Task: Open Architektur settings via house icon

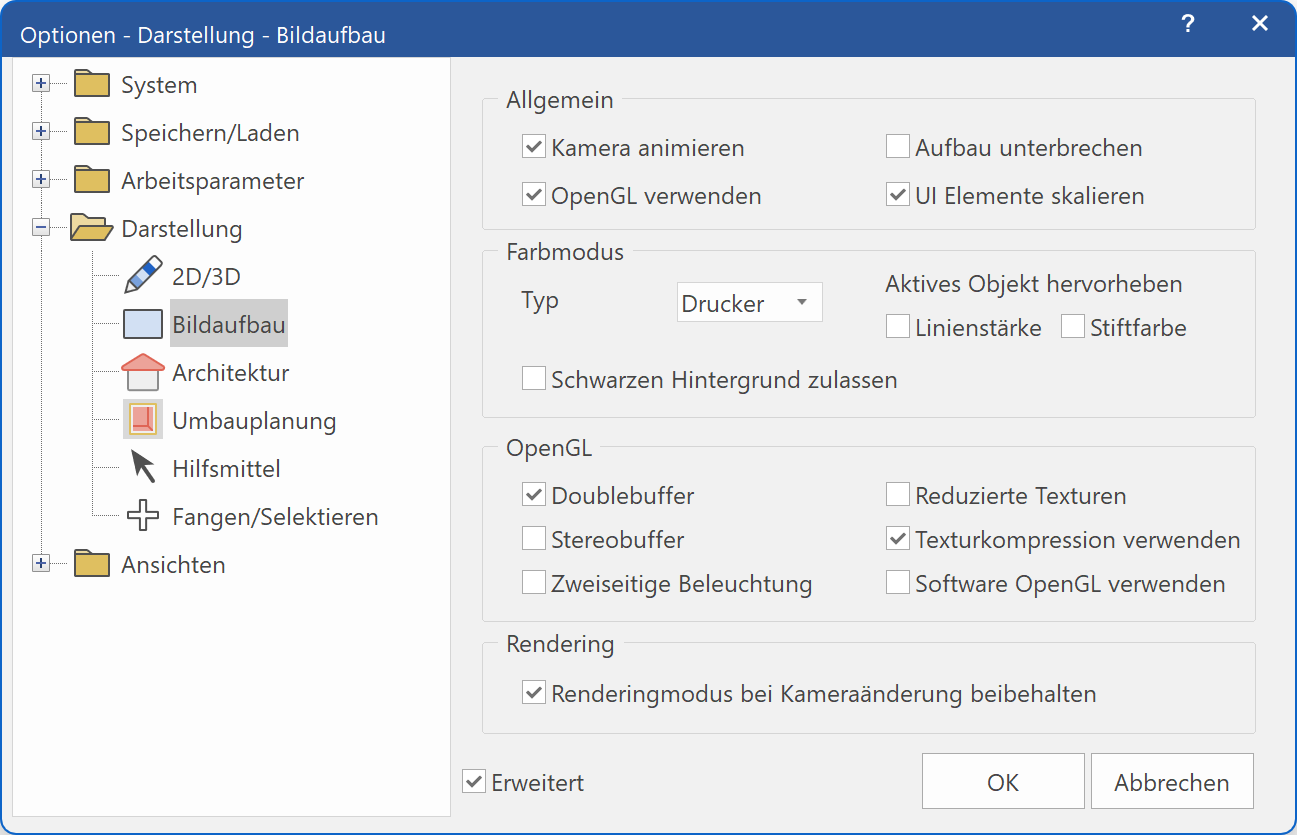Action: pos(142,371)
